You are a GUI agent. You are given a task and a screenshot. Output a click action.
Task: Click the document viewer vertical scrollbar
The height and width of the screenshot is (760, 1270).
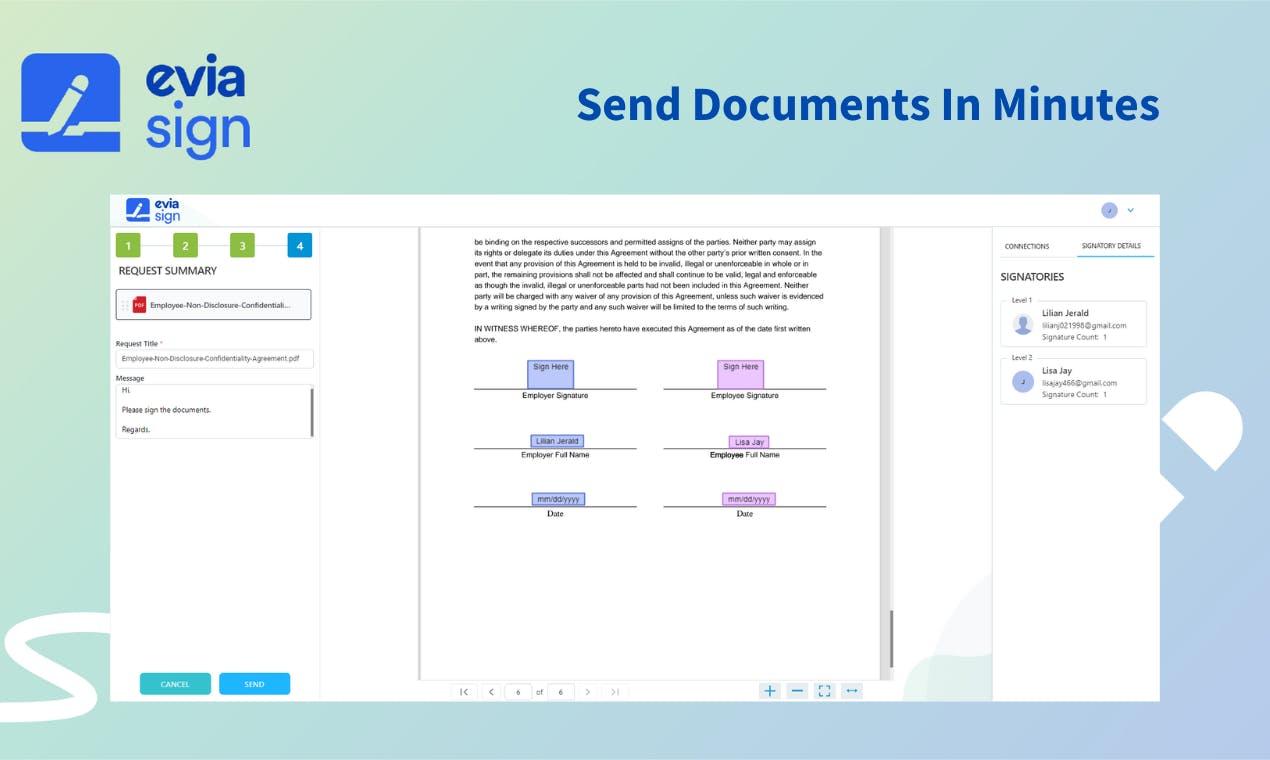pos(891,638)
